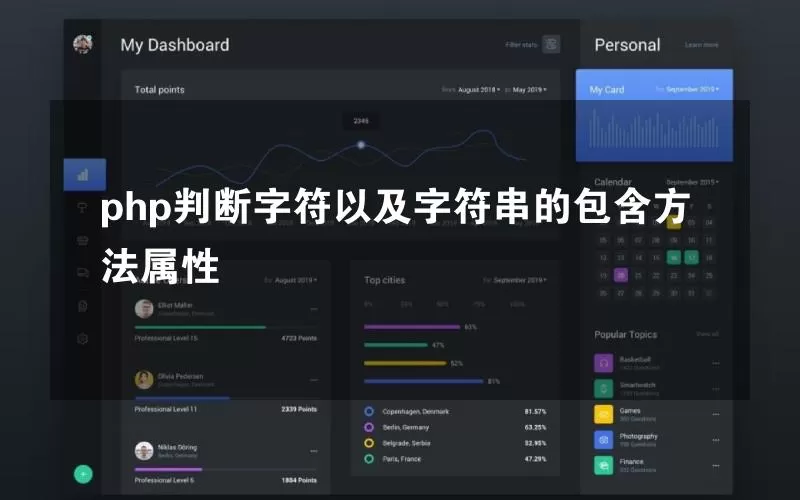Click the 47.29% value for Paris
This screenshot has height=500, width=800.
(x=535, y=459)
